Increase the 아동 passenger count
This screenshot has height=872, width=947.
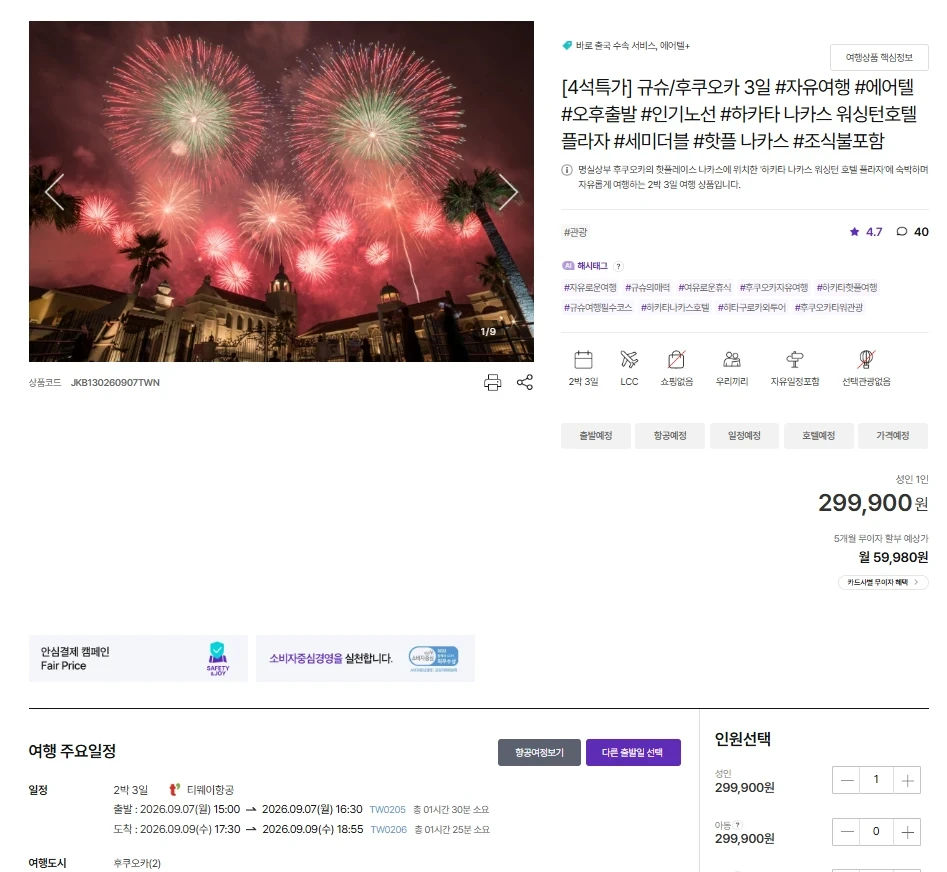[x=907, y=832]
